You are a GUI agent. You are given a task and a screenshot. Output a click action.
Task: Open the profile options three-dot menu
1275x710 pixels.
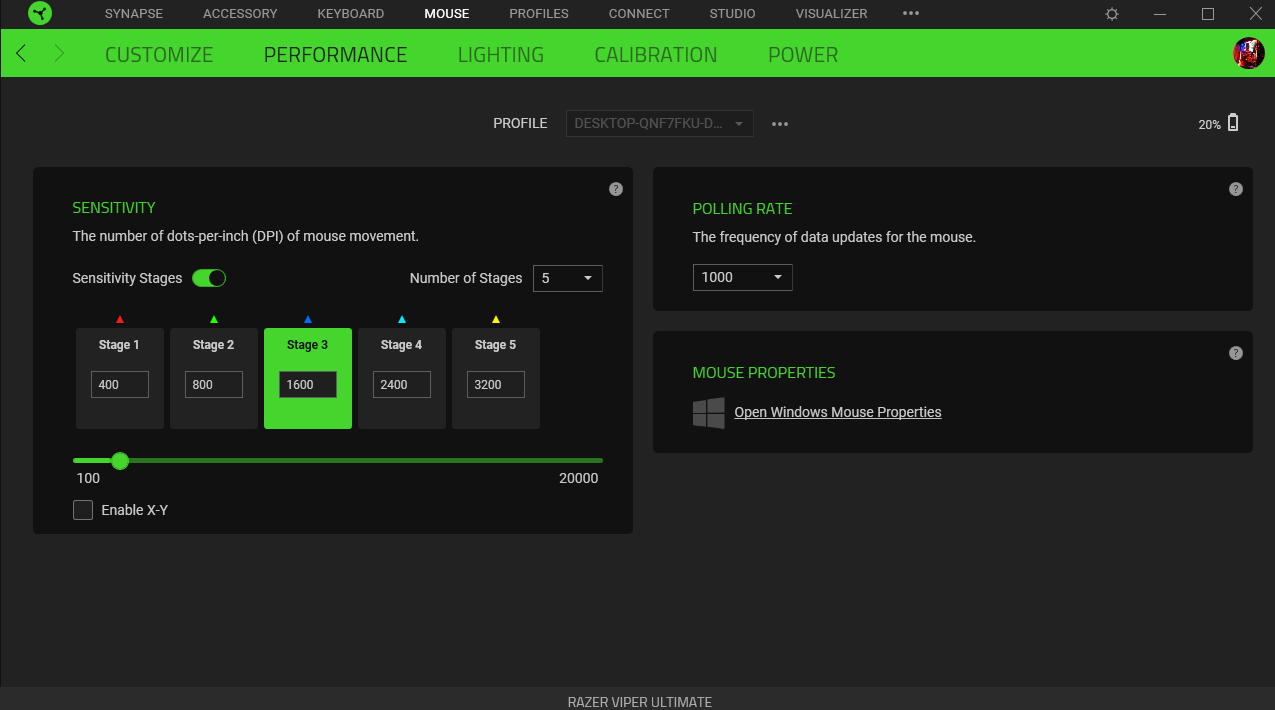coord(780,124)
